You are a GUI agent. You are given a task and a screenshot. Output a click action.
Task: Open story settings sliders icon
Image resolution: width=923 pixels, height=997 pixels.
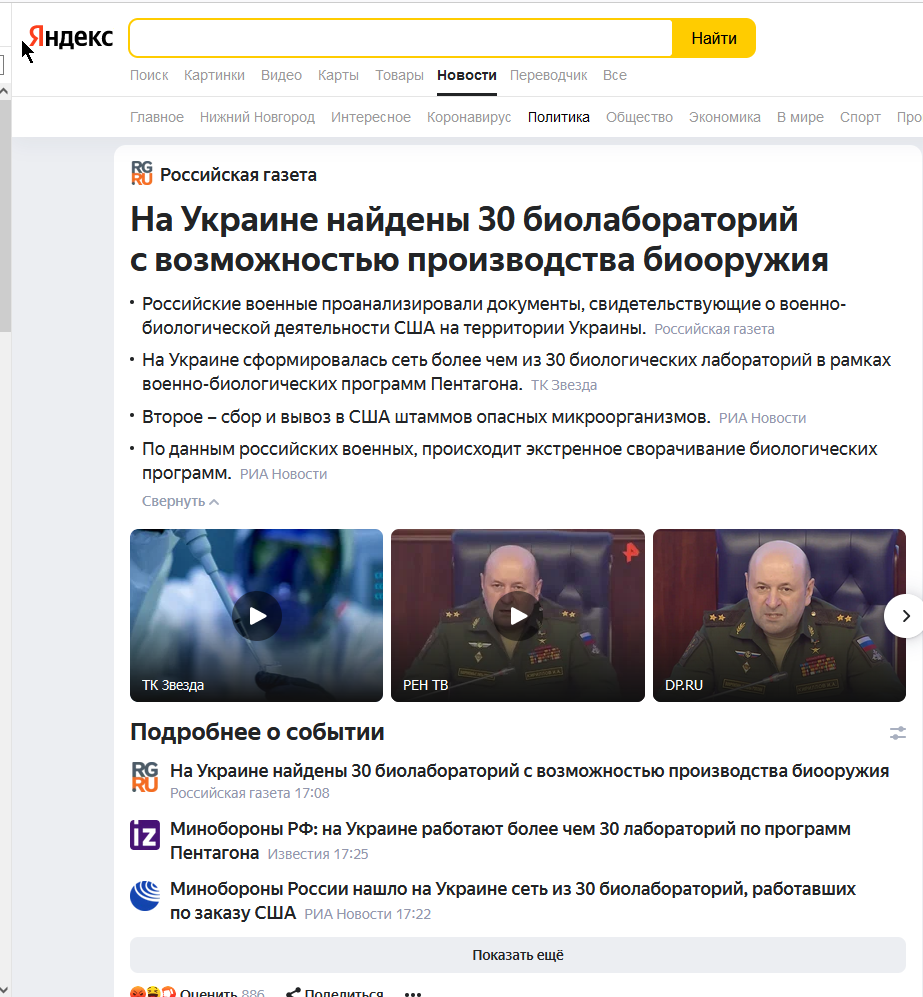(898, 732)
